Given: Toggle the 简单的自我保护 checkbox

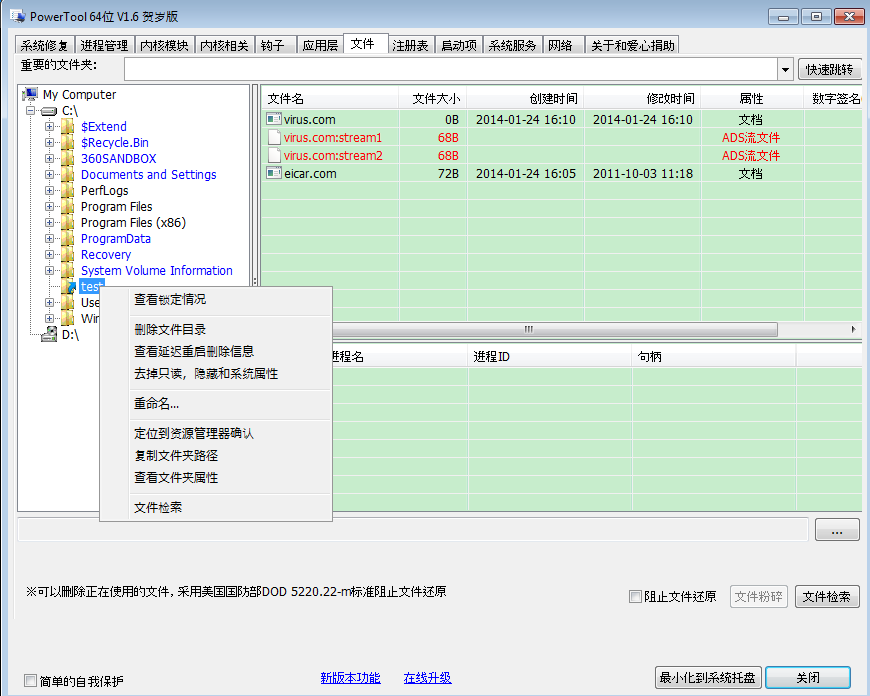Looking at the screenshot, I should pos(30,681).
